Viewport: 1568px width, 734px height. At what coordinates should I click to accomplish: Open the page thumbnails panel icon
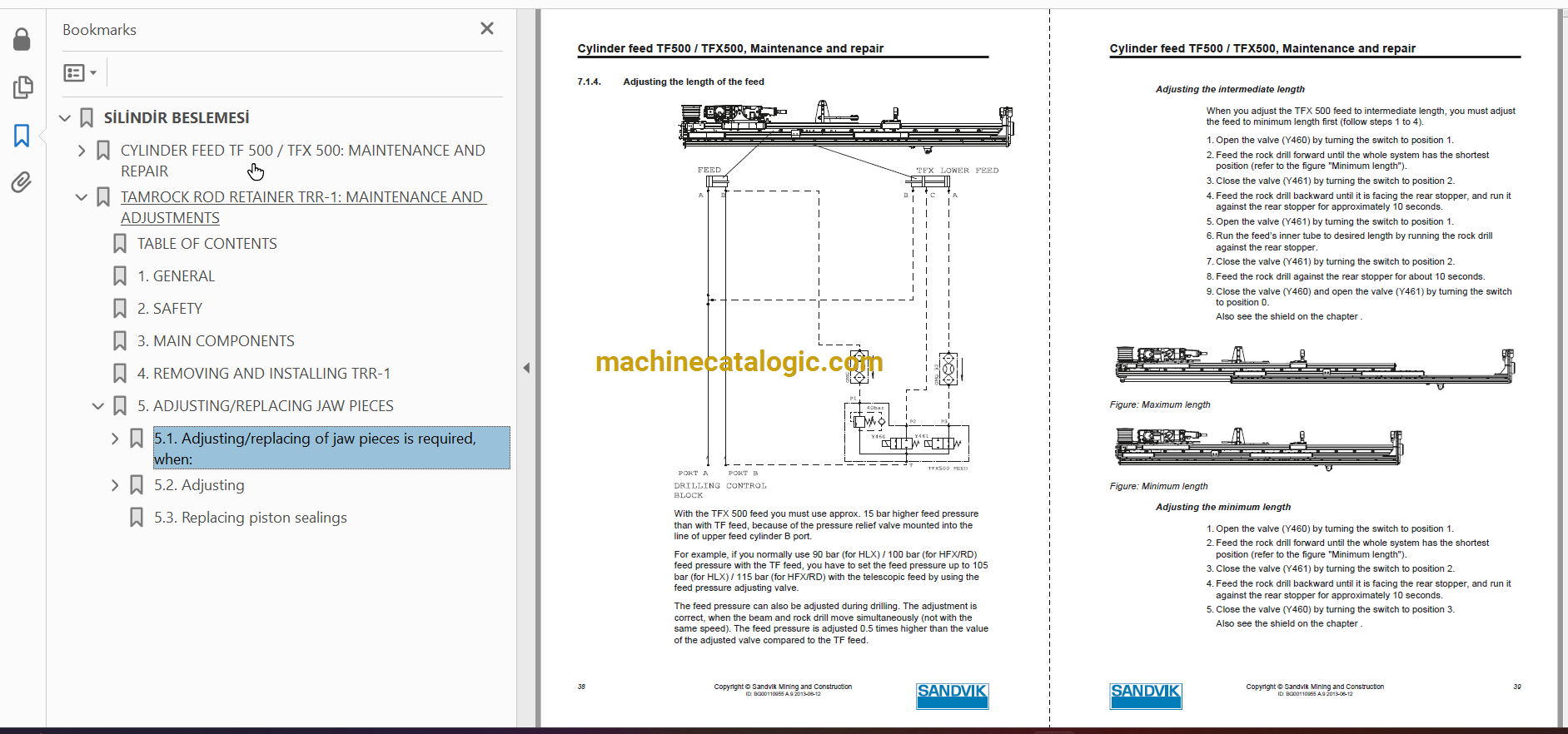22,87
